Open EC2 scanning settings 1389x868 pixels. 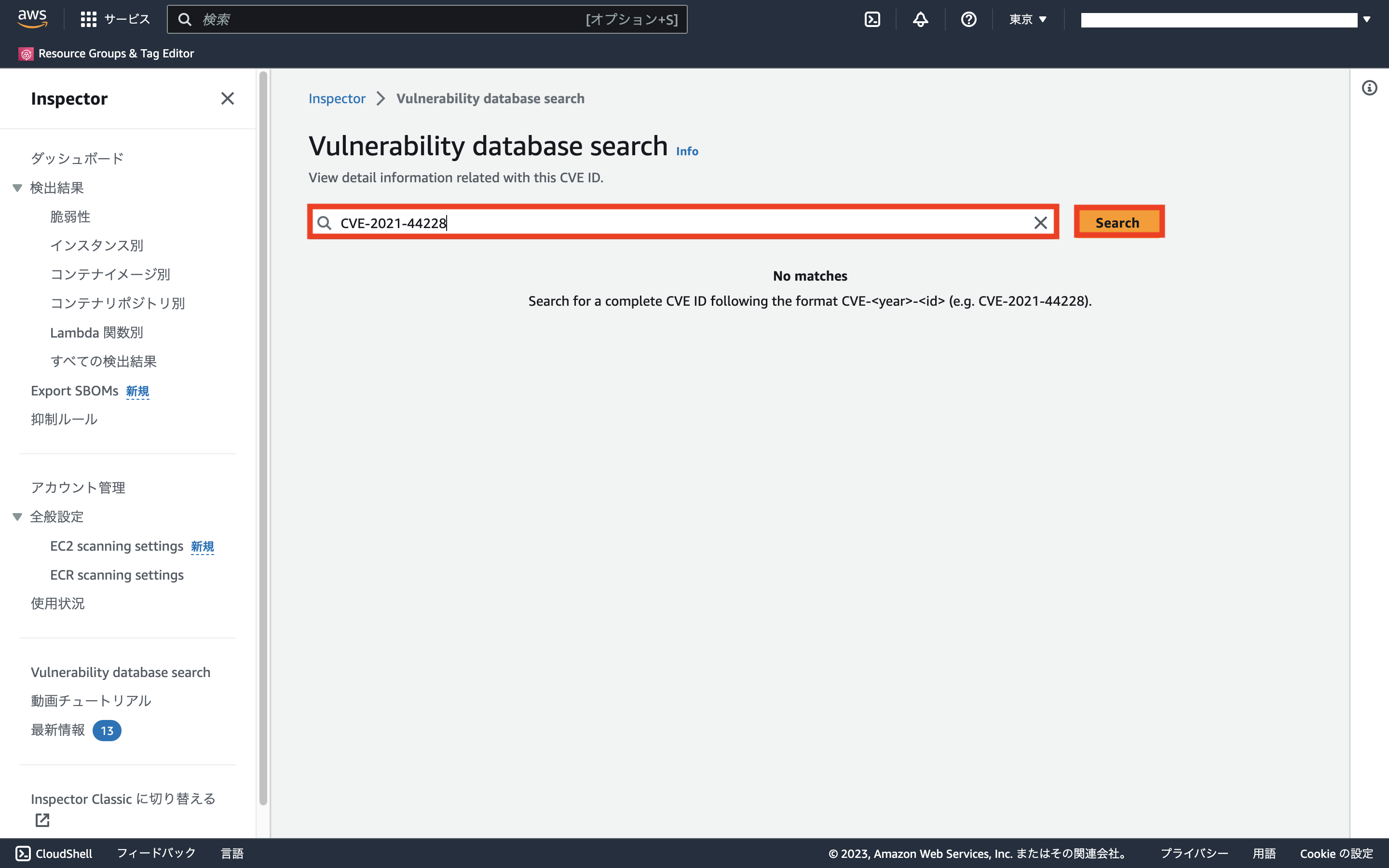(117, 546)
